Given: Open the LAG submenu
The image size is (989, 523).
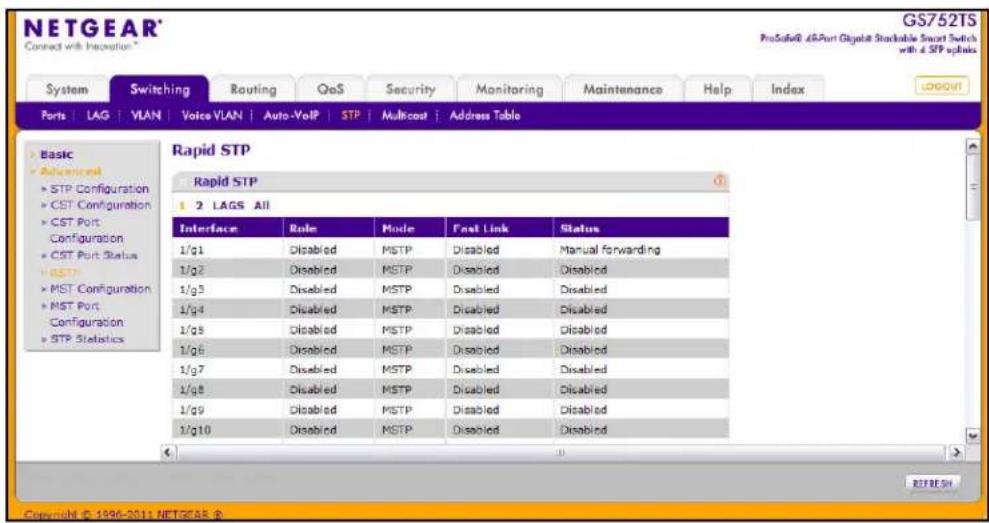Looking at the screenshot, I should 98,115.
